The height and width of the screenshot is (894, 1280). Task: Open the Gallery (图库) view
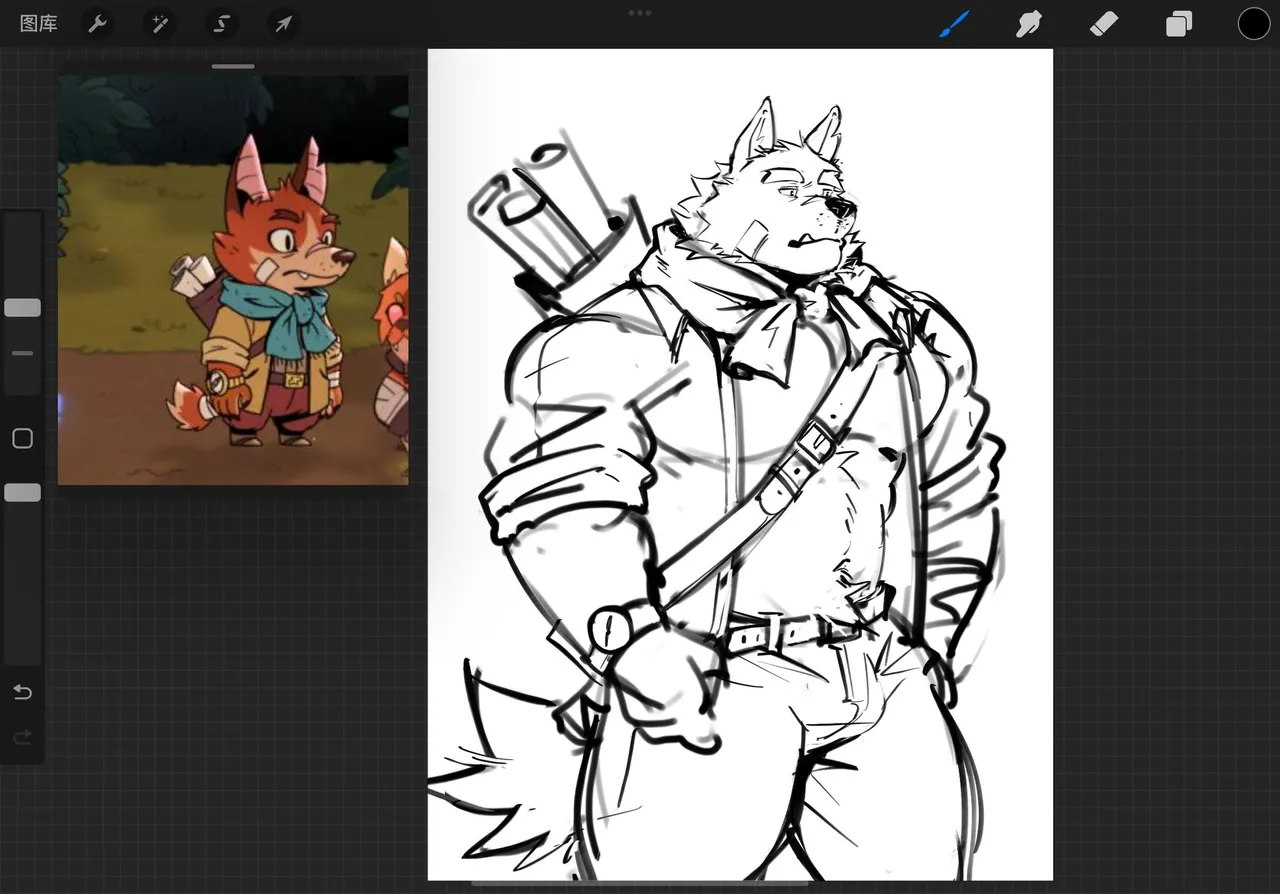pyautogui.click(x=39, y=24)
